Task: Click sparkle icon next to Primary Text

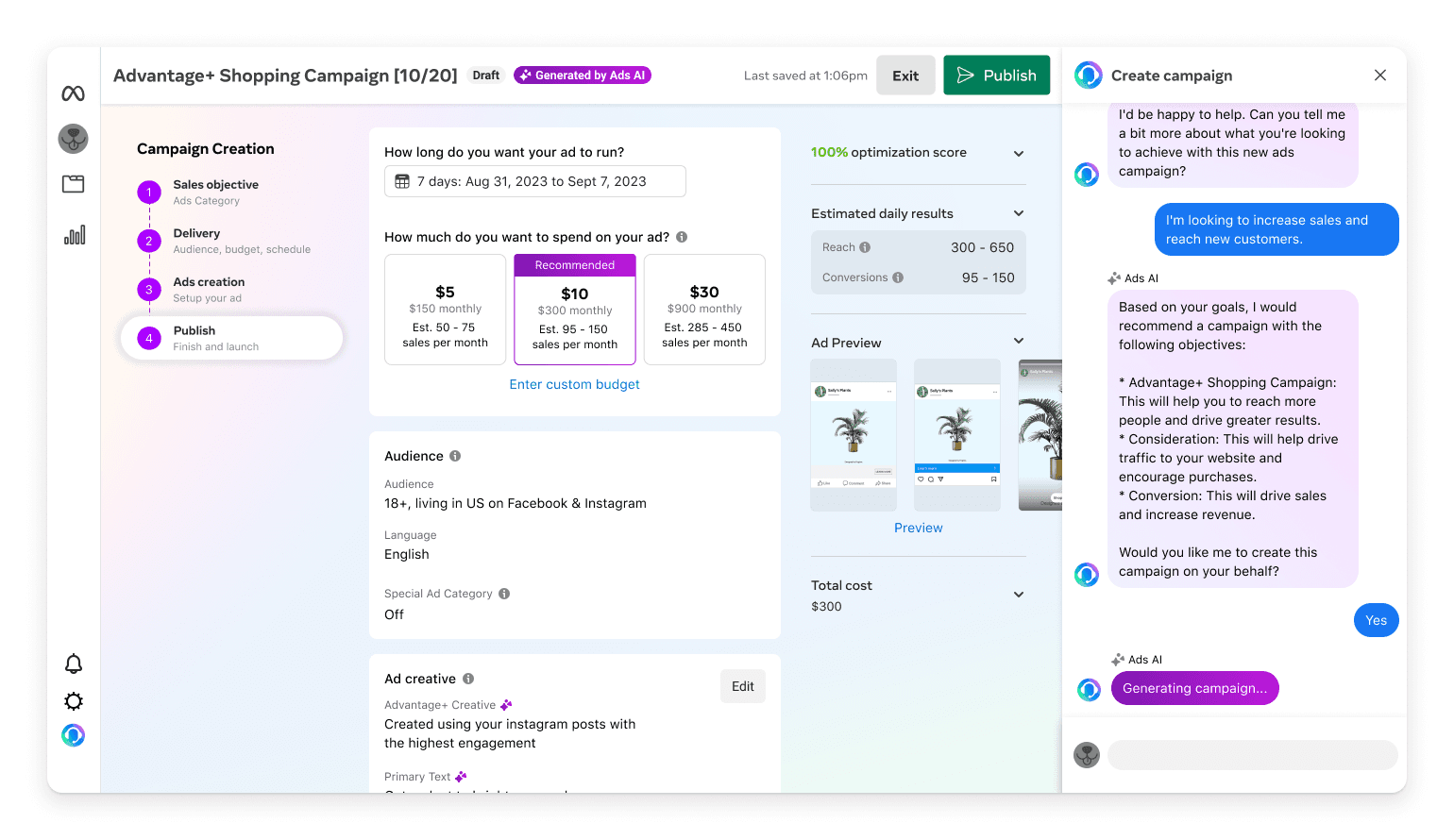Action: tap(461, 777)
